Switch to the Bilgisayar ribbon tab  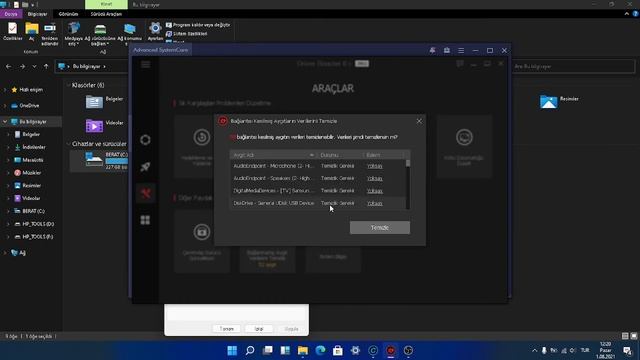pyautogui.click(x=38, y=14)
